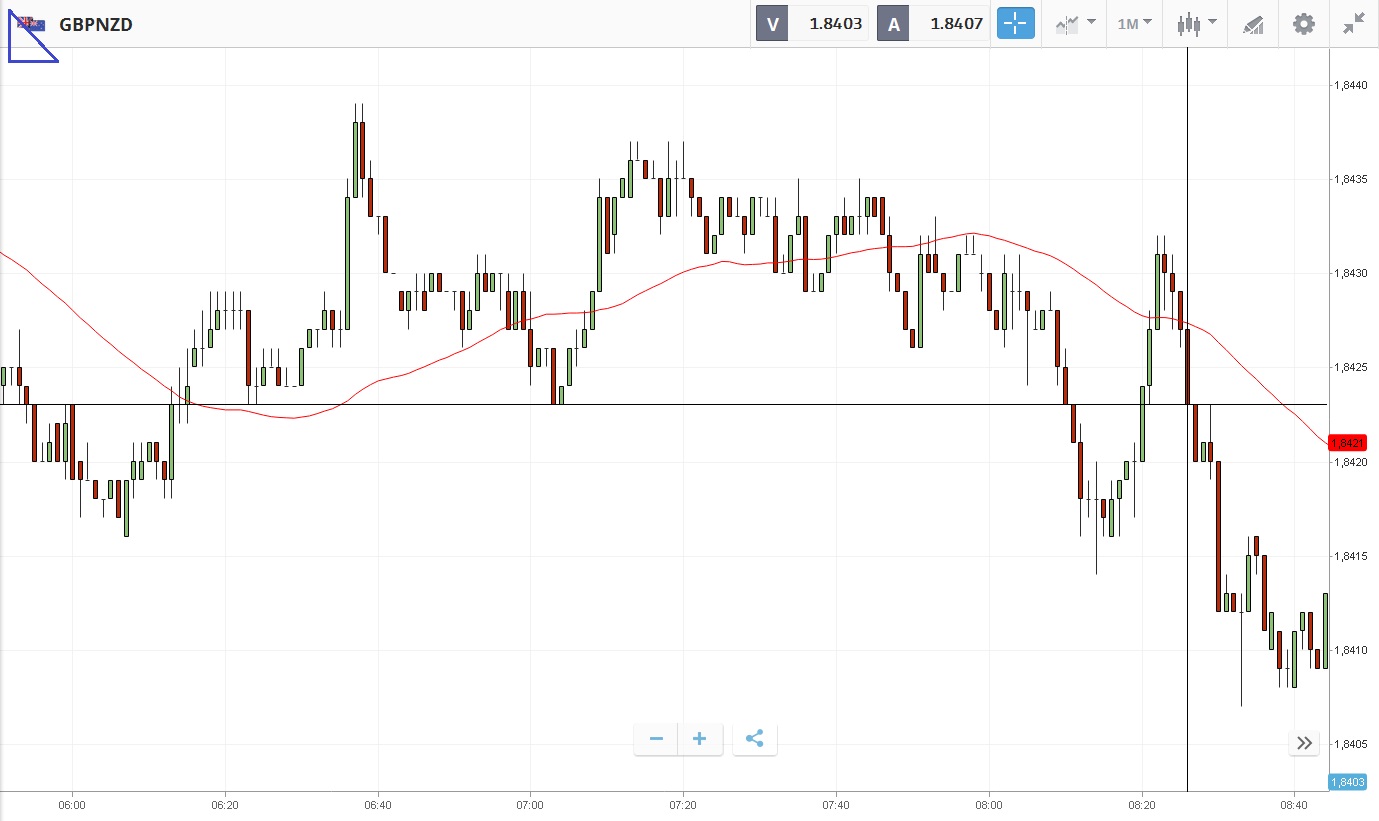Toggle the crosshair cursor tool

[x=1015, y=24]
